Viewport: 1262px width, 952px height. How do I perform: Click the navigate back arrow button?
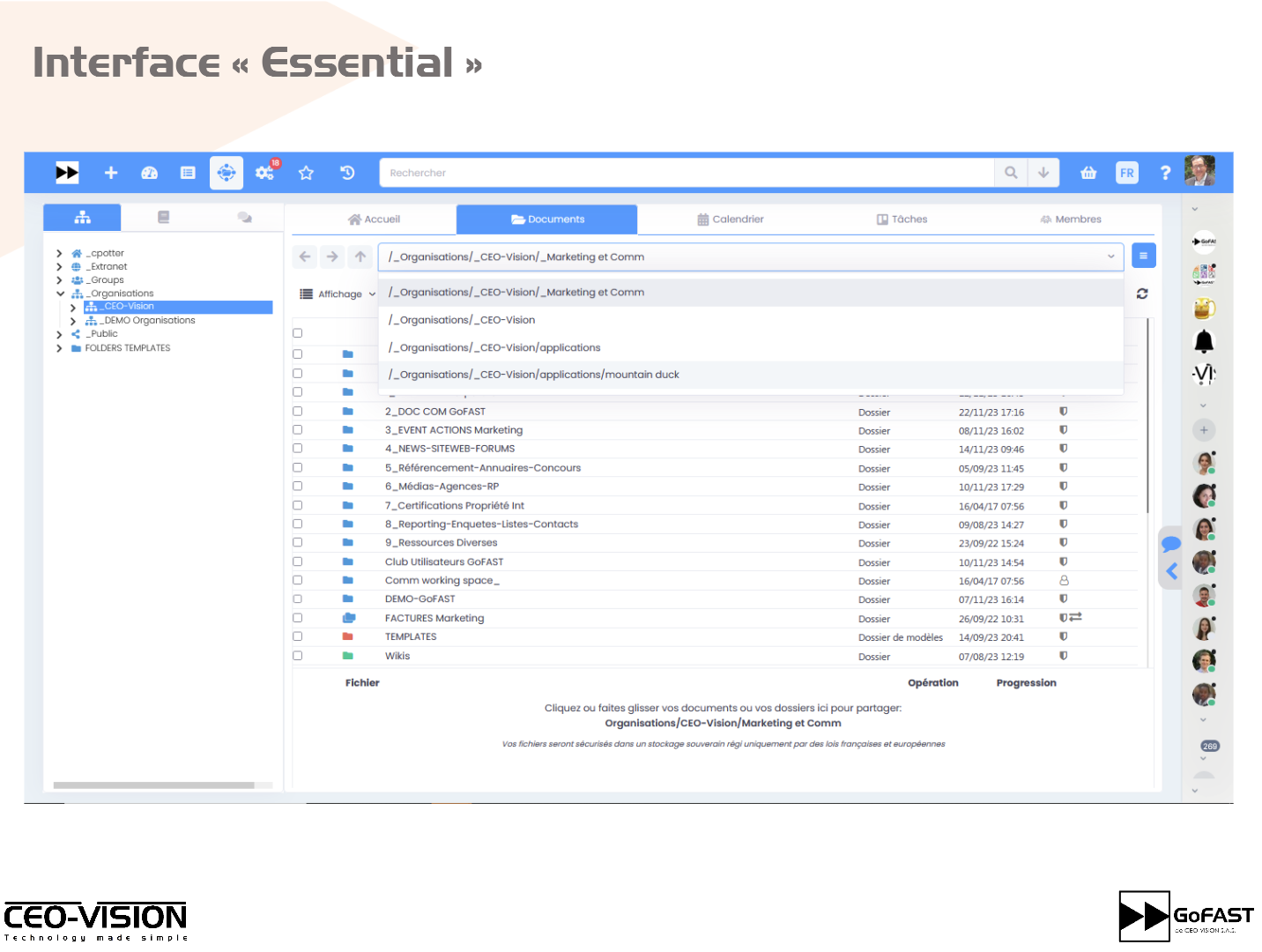(x=305, y=257)
